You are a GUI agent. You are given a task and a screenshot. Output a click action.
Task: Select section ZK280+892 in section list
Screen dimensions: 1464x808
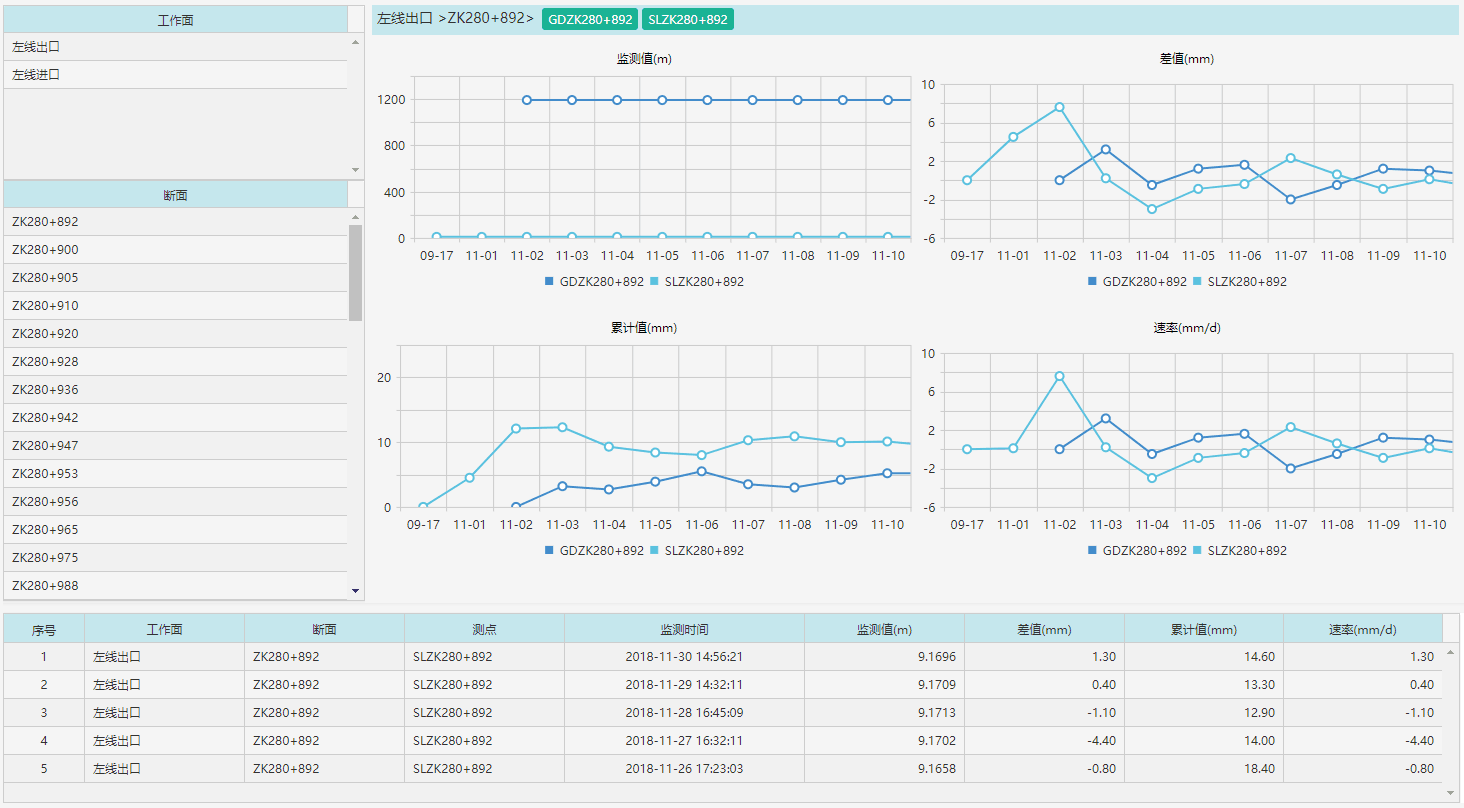[x=175, y=222]
